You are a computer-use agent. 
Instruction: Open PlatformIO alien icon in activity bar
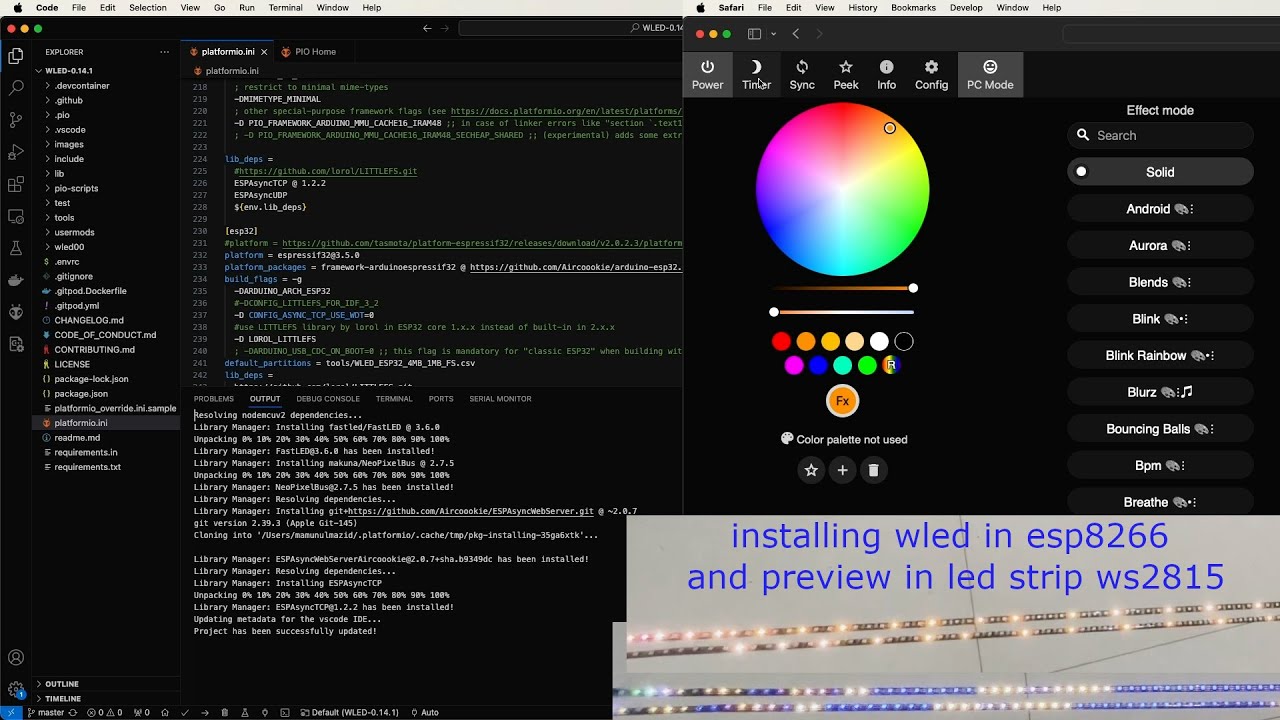pos(16,312)
